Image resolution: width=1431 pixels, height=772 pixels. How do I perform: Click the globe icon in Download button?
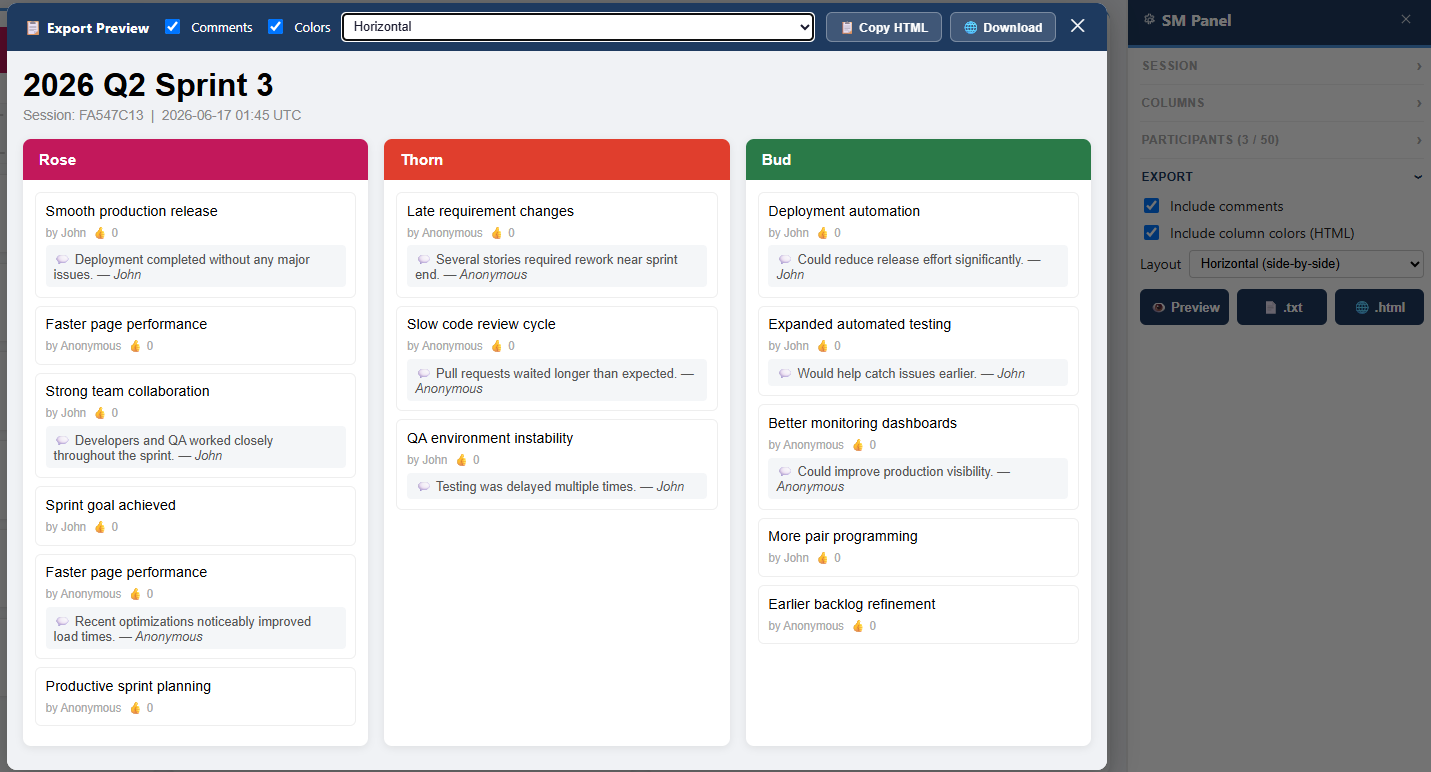pyautogui.click(x=971, y=28)
